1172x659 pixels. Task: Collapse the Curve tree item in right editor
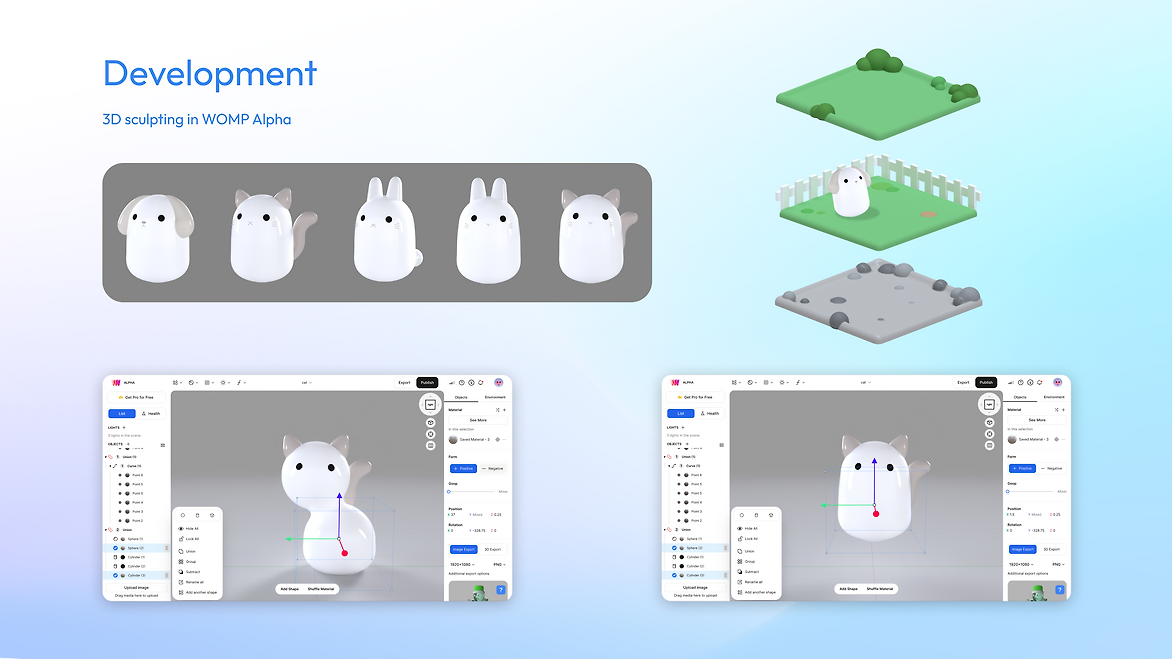(668, 466)
